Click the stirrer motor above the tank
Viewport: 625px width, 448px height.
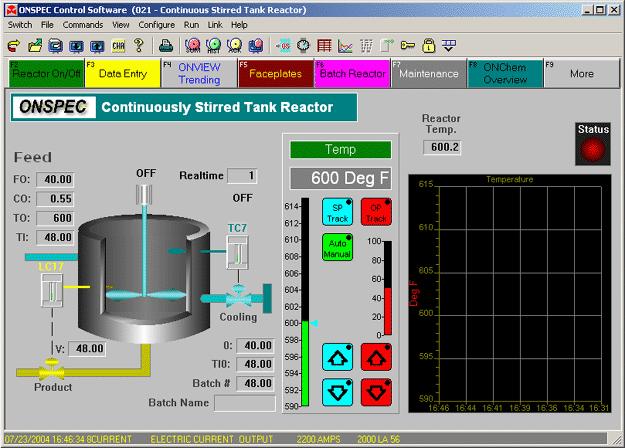tap(144, 194)
